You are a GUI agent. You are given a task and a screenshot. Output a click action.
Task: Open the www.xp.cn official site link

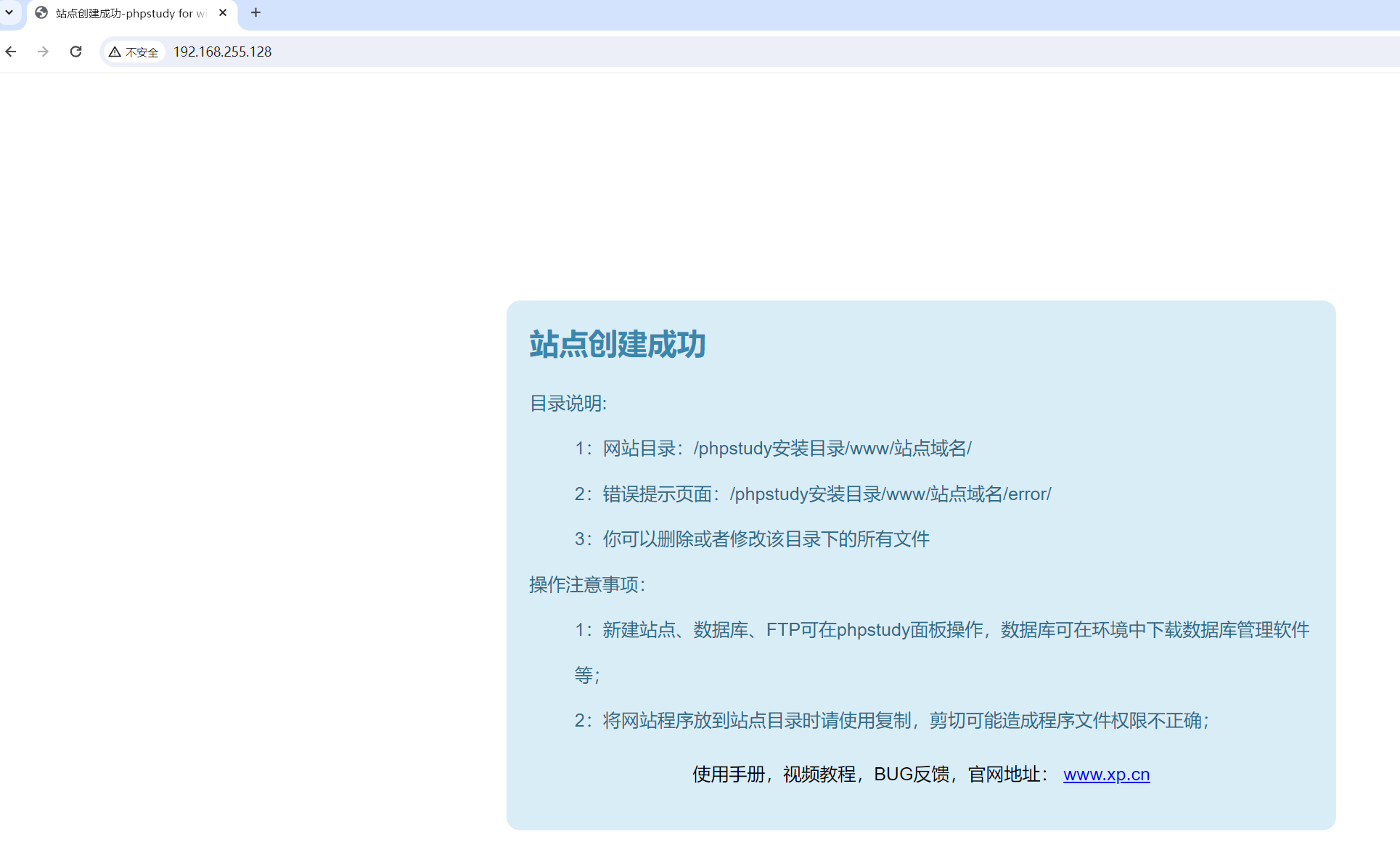coord(1106,774)
